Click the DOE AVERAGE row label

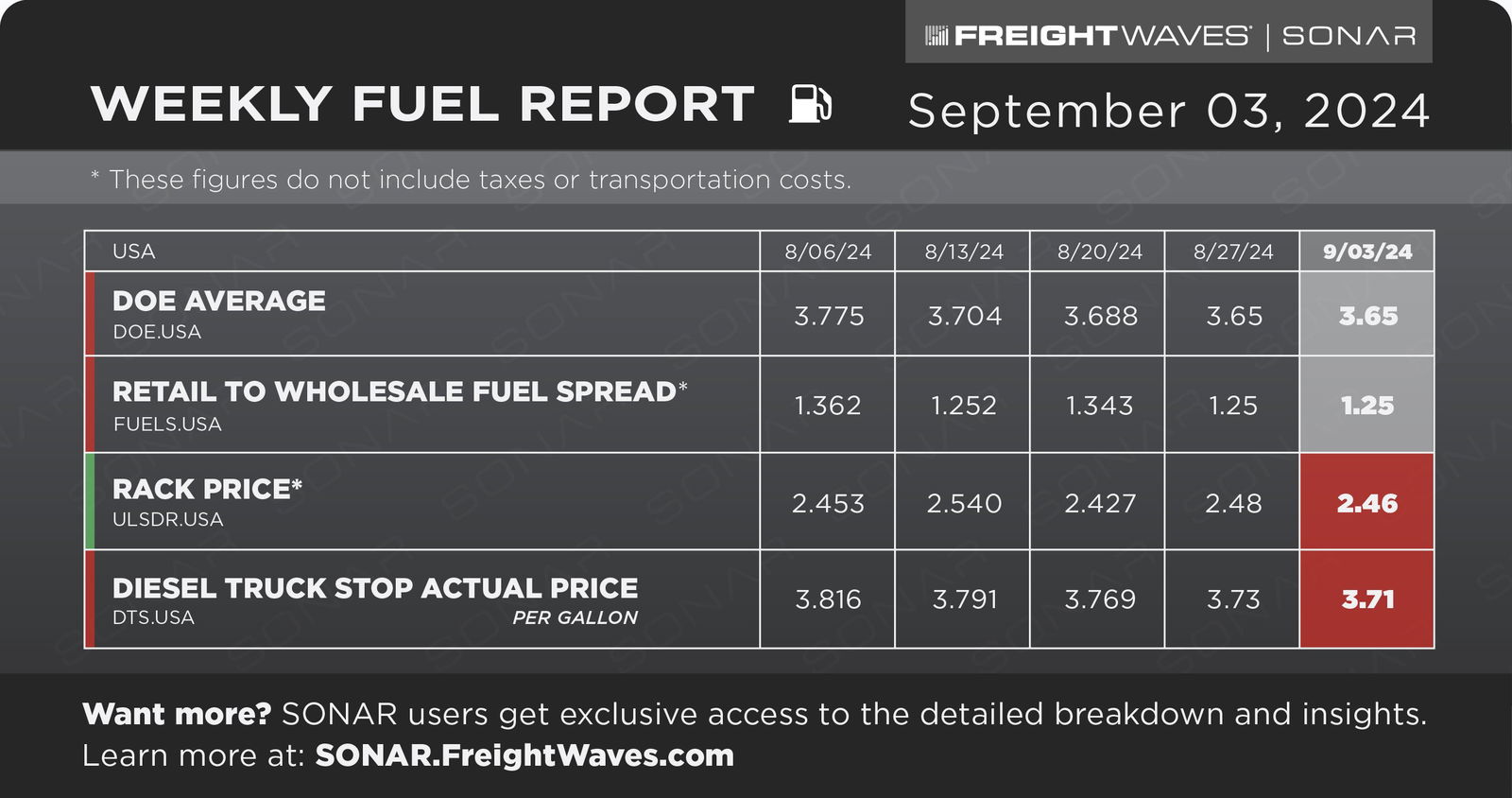[x=218, y=301]
